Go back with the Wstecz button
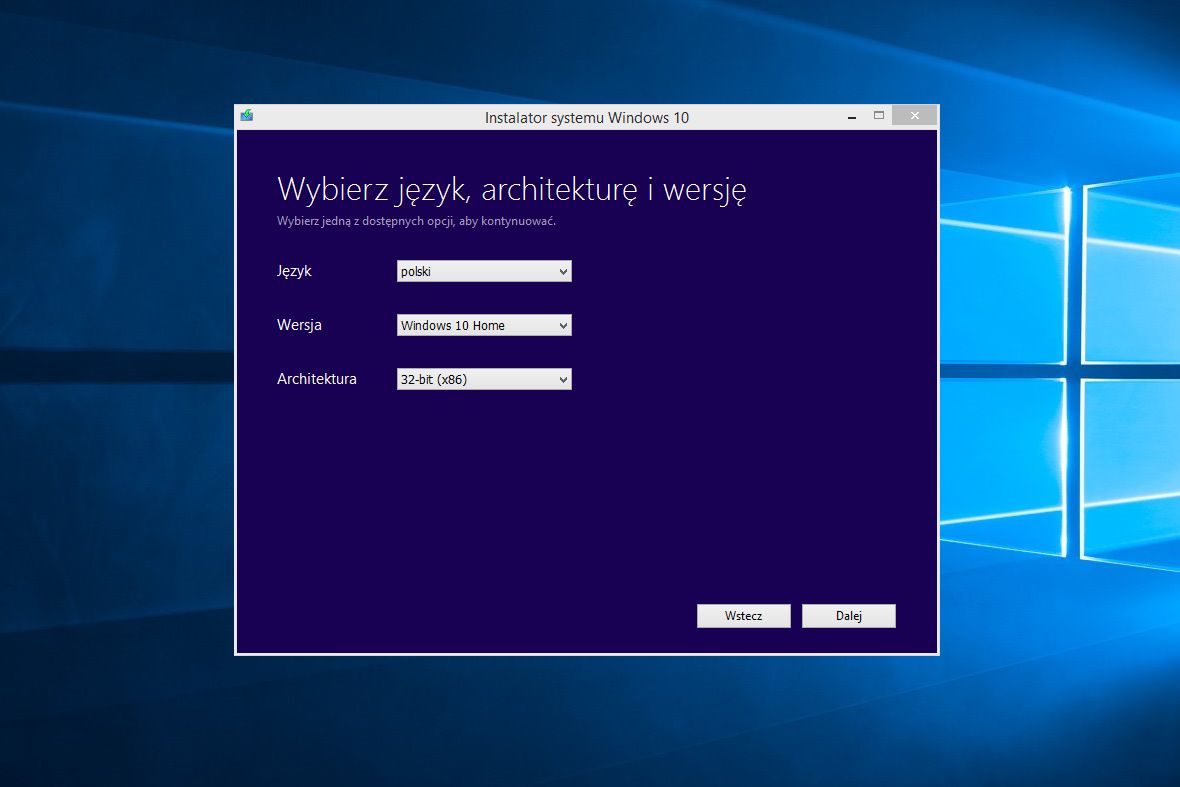 [x=744, y=615]
